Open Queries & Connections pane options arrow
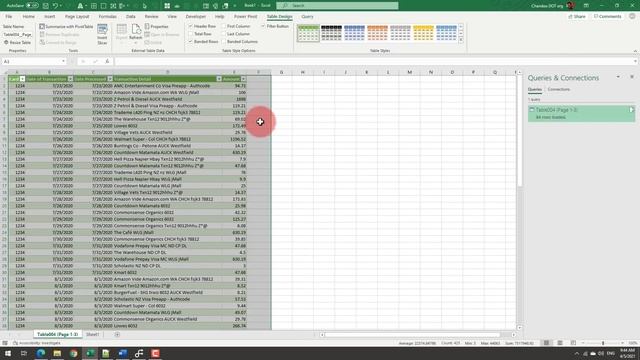640x360 pixels. 618,77
